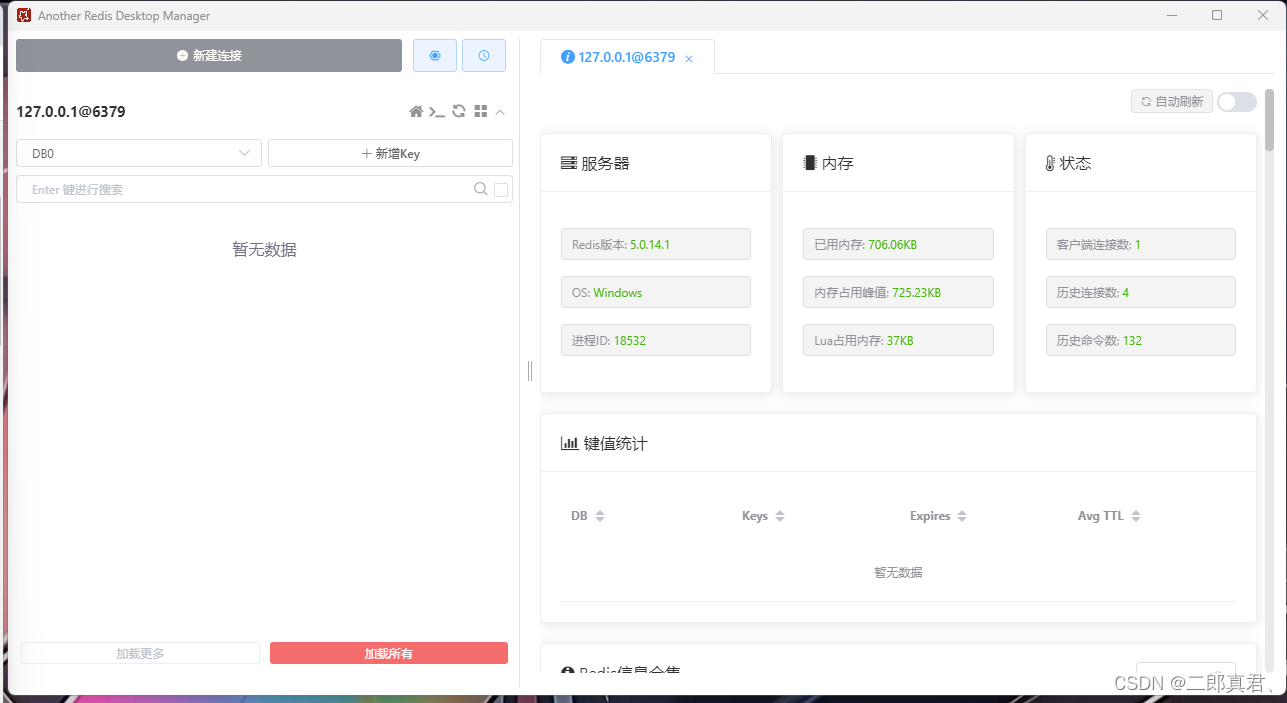Click the '客户端连接数: 1' field
Screen dimensions: 1287x703
tap(1141, 244)
